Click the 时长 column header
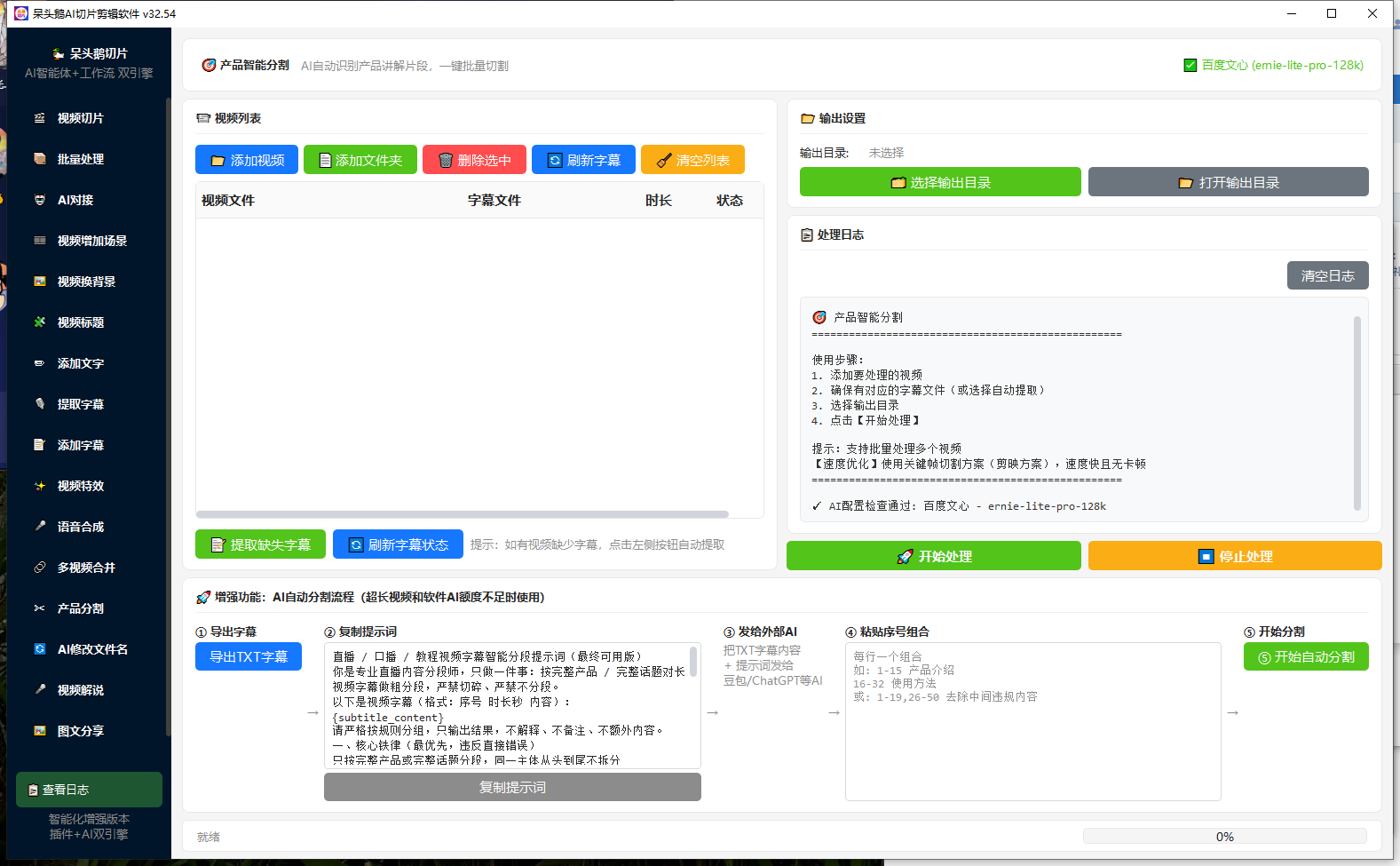This screenshot has height=866, width=1400. click(659, 200)
